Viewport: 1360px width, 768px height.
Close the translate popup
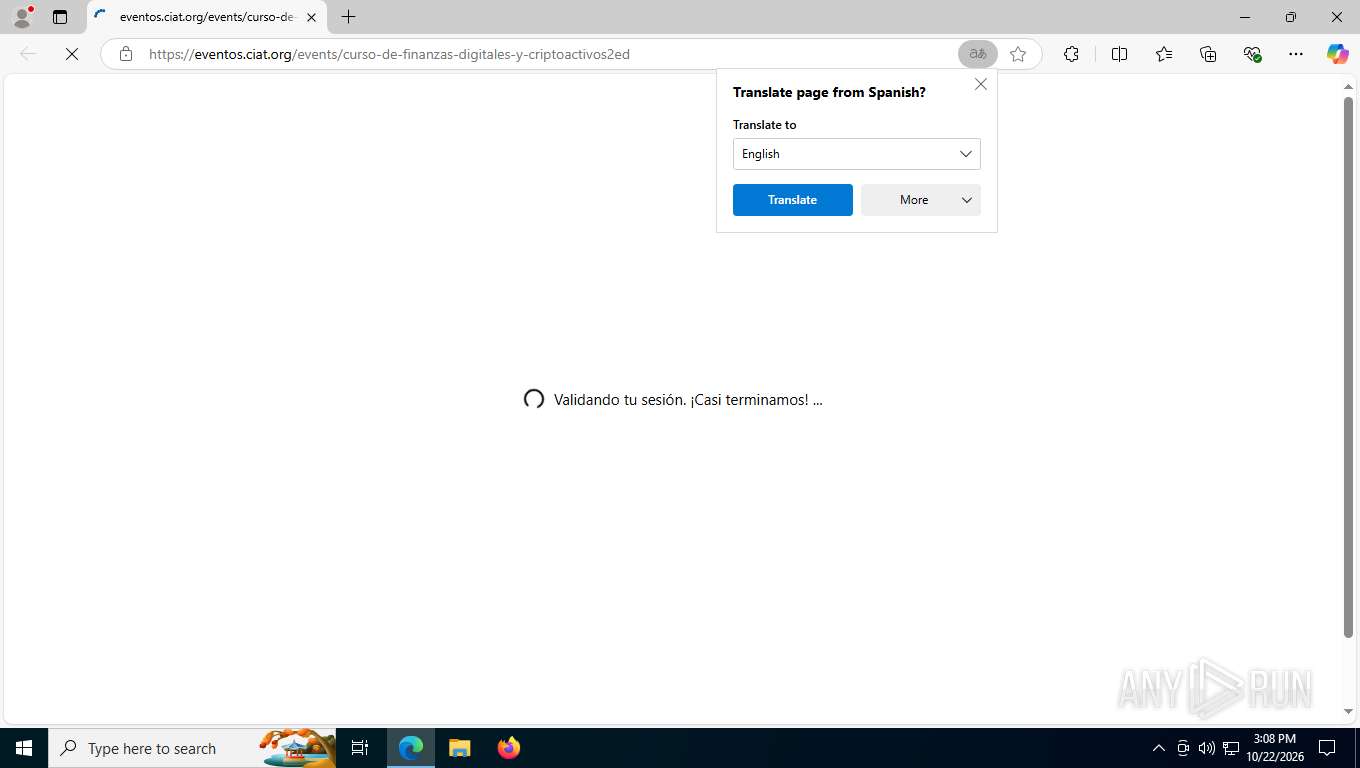[x=981, y=84]
